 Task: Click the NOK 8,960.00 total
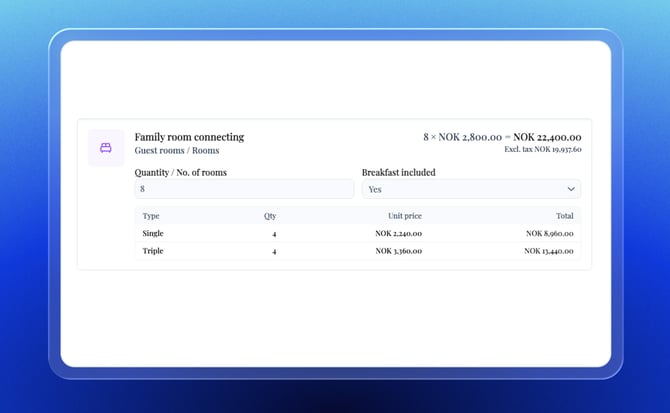coord(550,234)
